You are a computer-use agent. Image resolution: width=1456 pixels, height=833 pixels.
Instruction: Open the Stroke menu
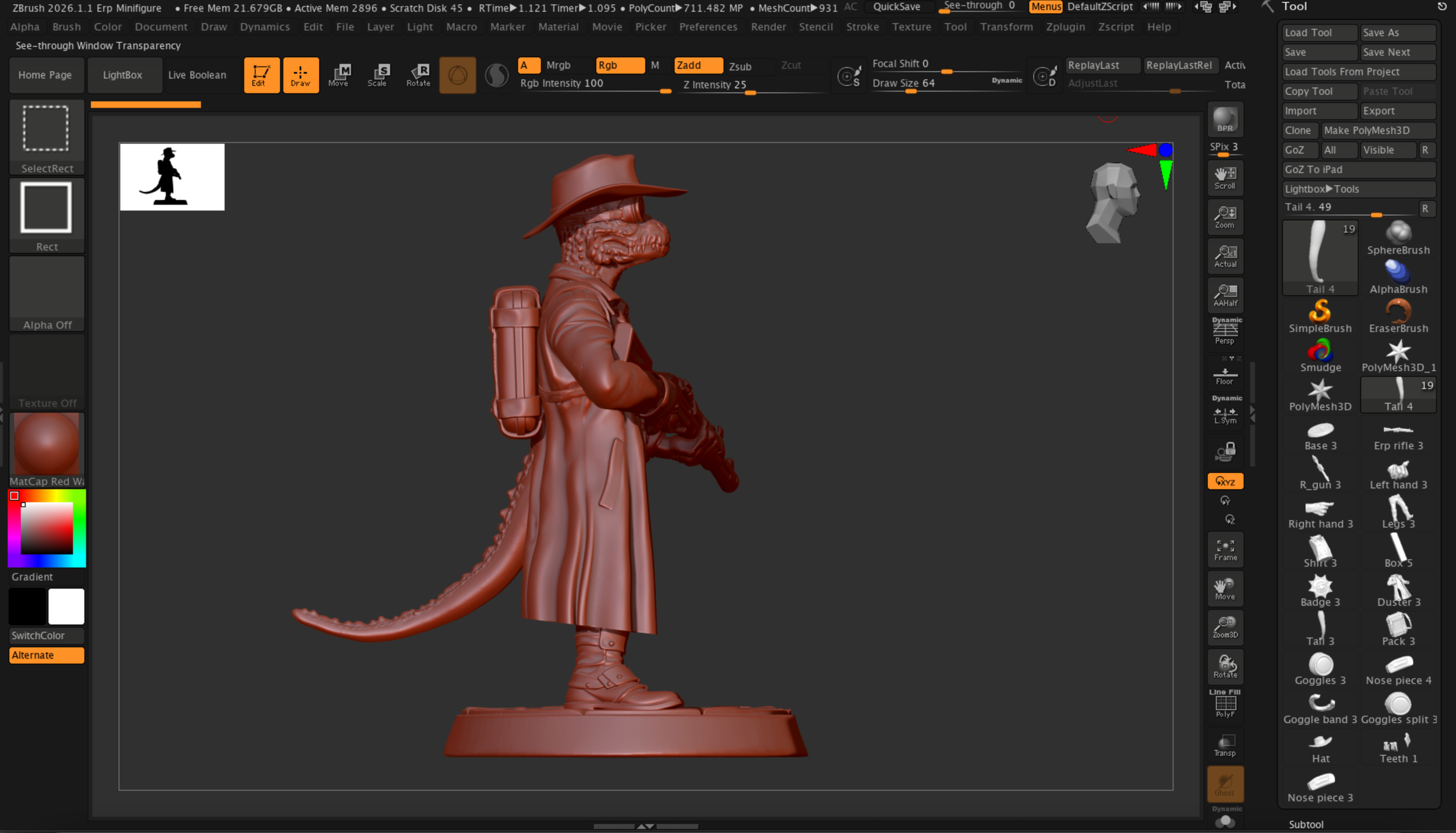[862, 27]
